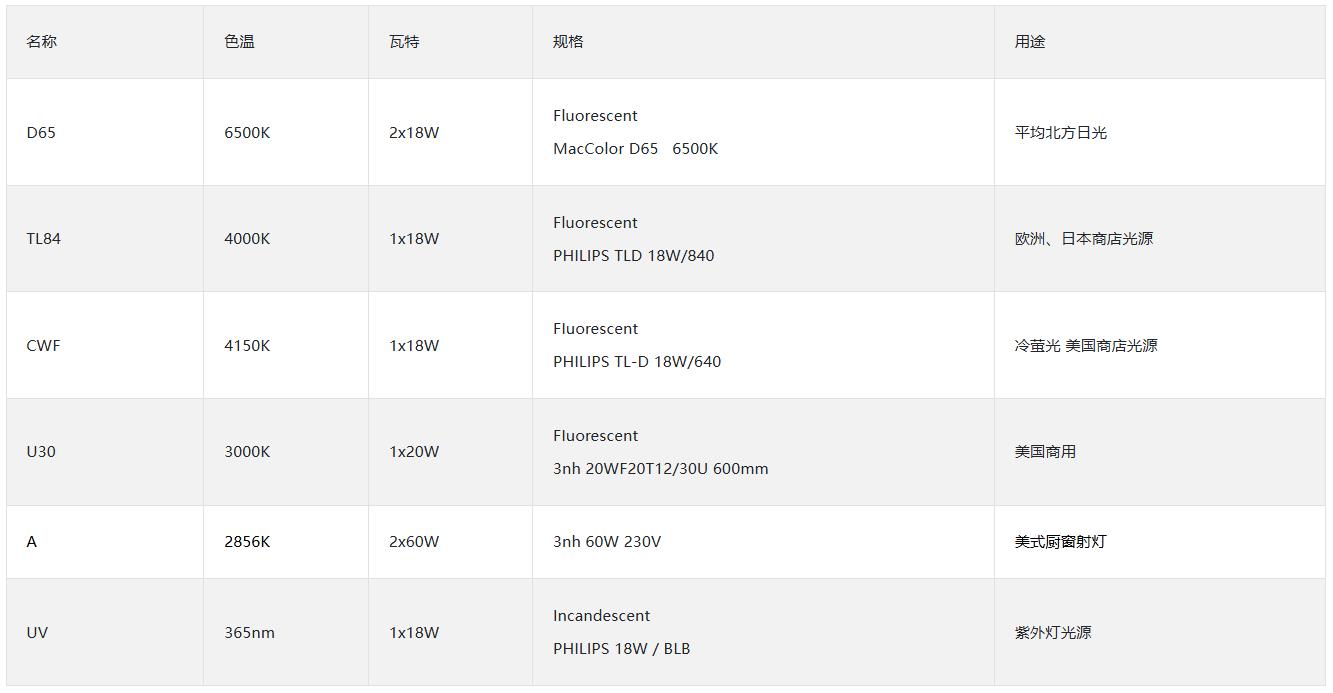The image size is (1333, 693).
Task: Select the 2x60W wattage cell
Action: coord(414,542)
